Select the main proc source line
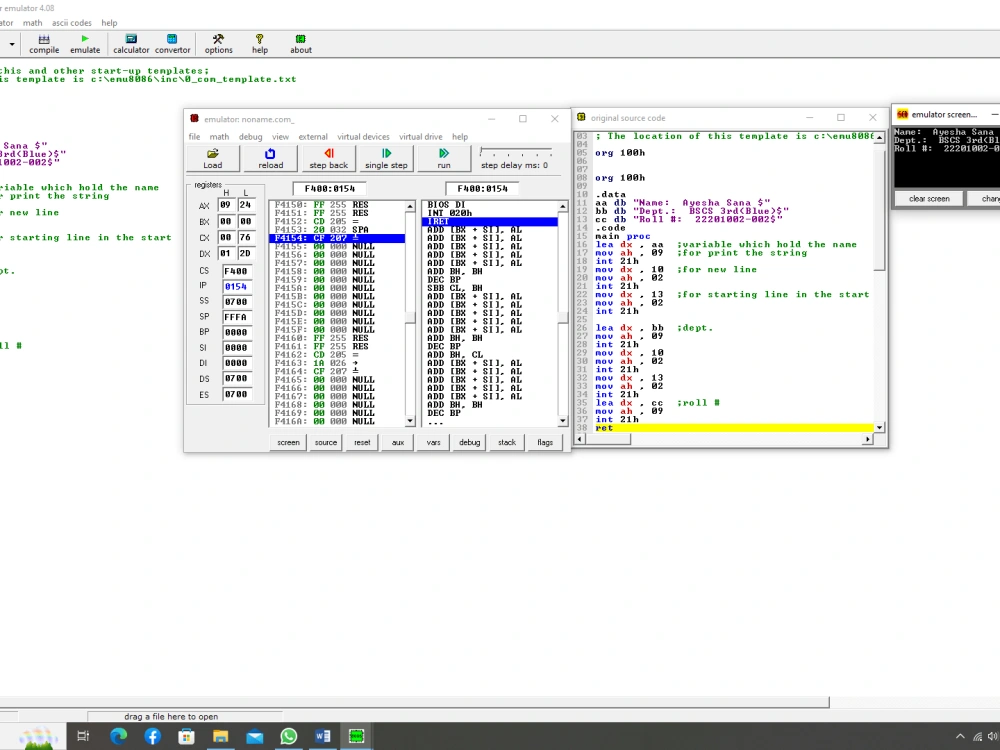 click(x=622, y=236)
